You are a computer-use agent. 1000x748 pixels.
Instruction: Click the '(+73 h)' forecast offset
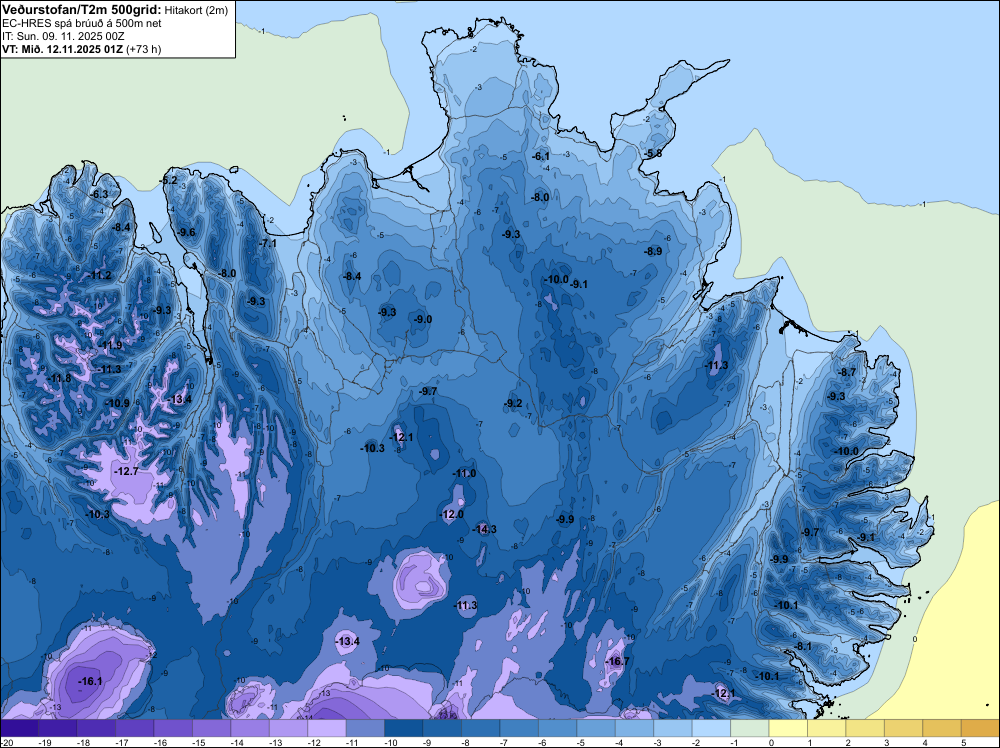coord(143,49)
